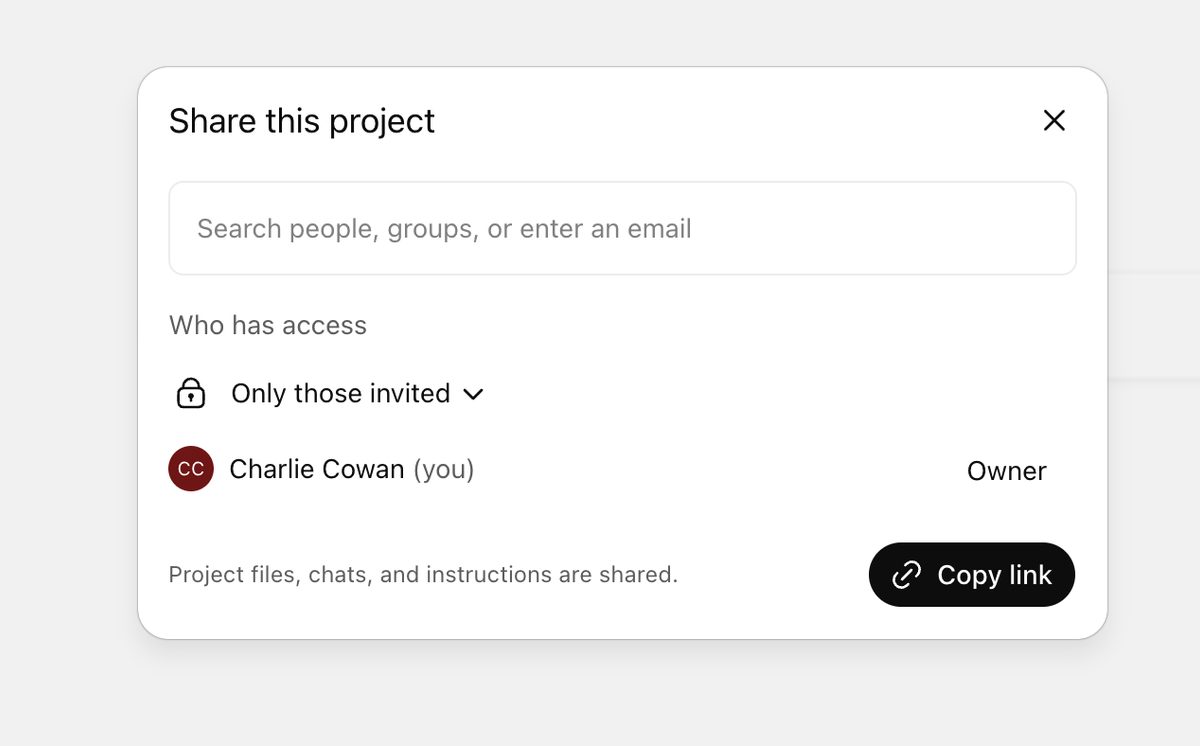Select the circular maroon profile icon

click(190, 468)
